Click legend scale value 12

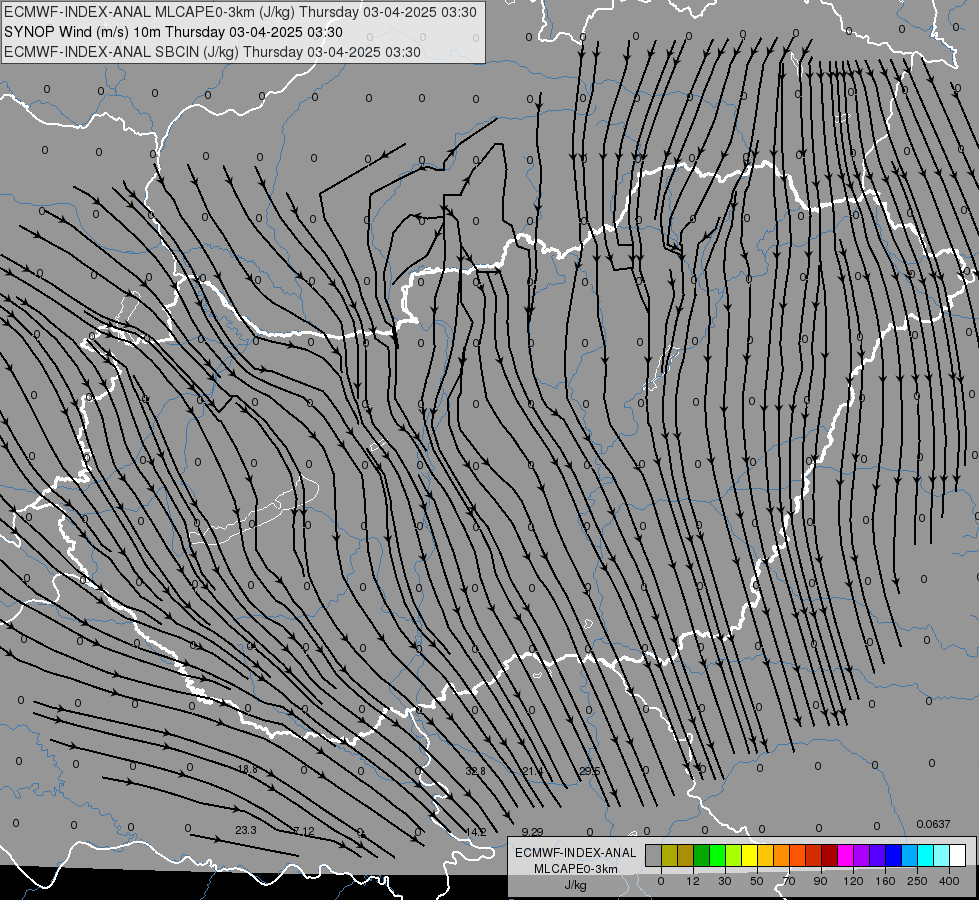coord(693,881)
